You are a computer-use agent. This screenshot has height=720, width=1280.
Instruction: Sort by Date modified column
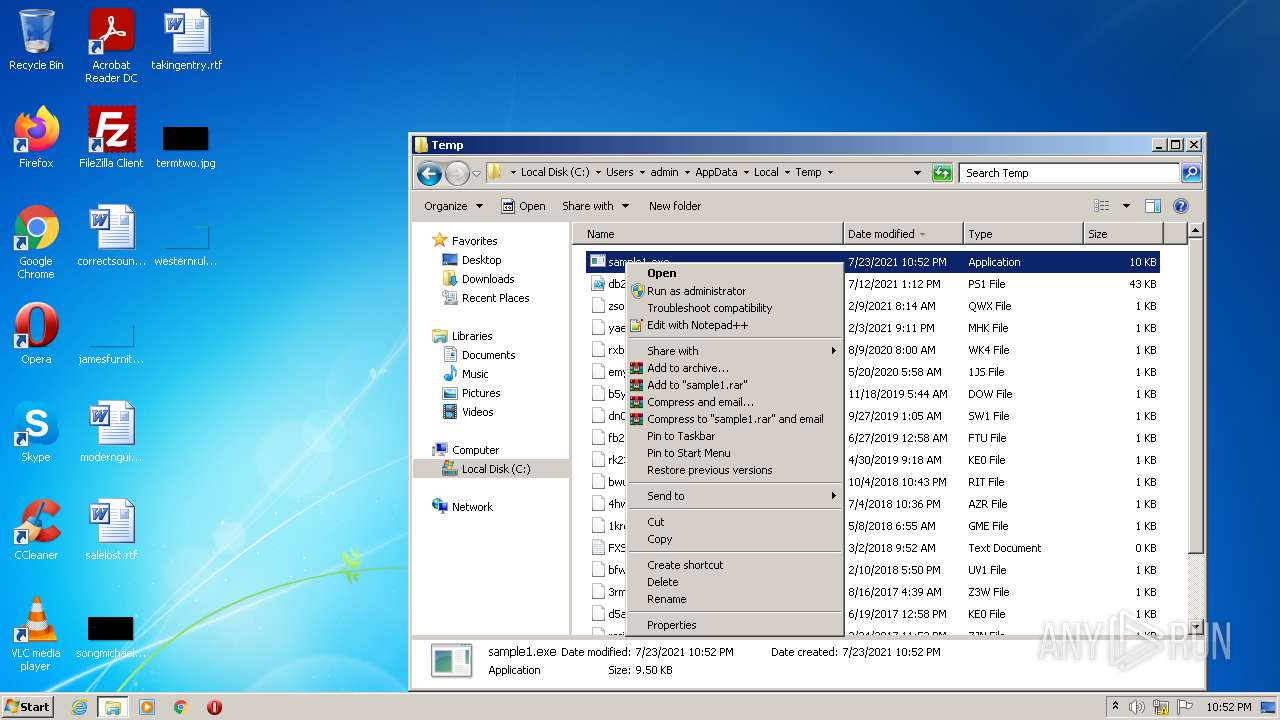pos(903,234)
